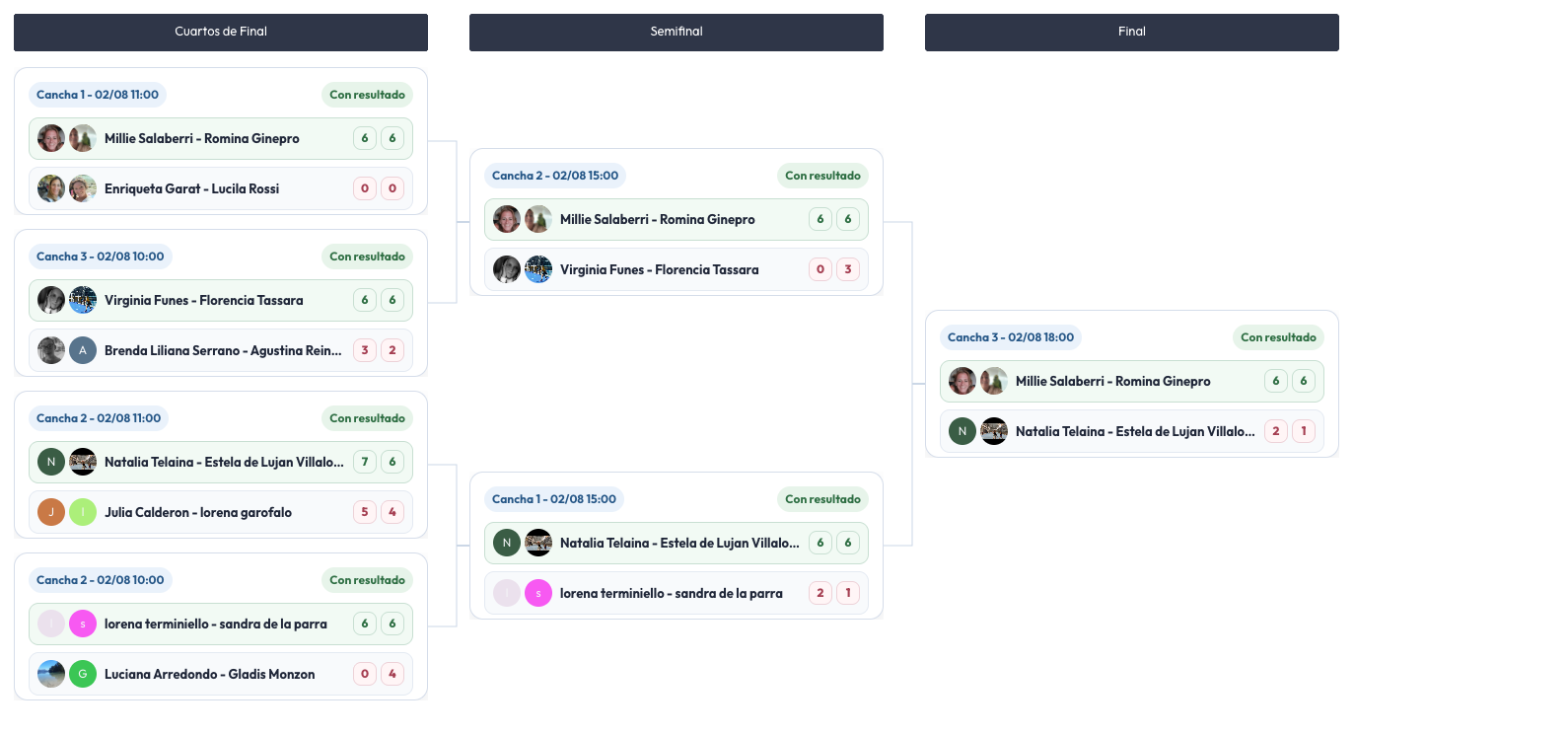
Task: Click the Cancha 2 - 02/08 11:00 badge
Action: click(99, 418)
